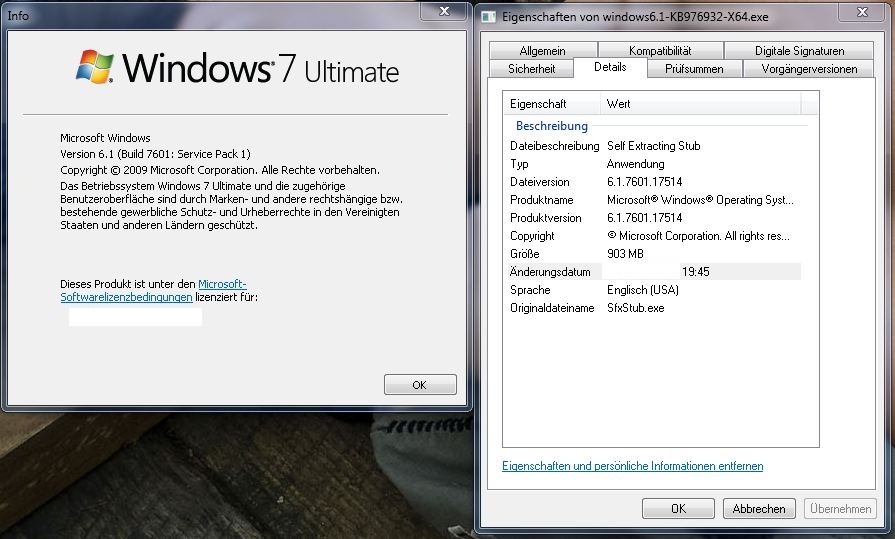The width and height of the screenshot is (895, 539).
Task: Select the Typ property row
Action: point(655,164)
